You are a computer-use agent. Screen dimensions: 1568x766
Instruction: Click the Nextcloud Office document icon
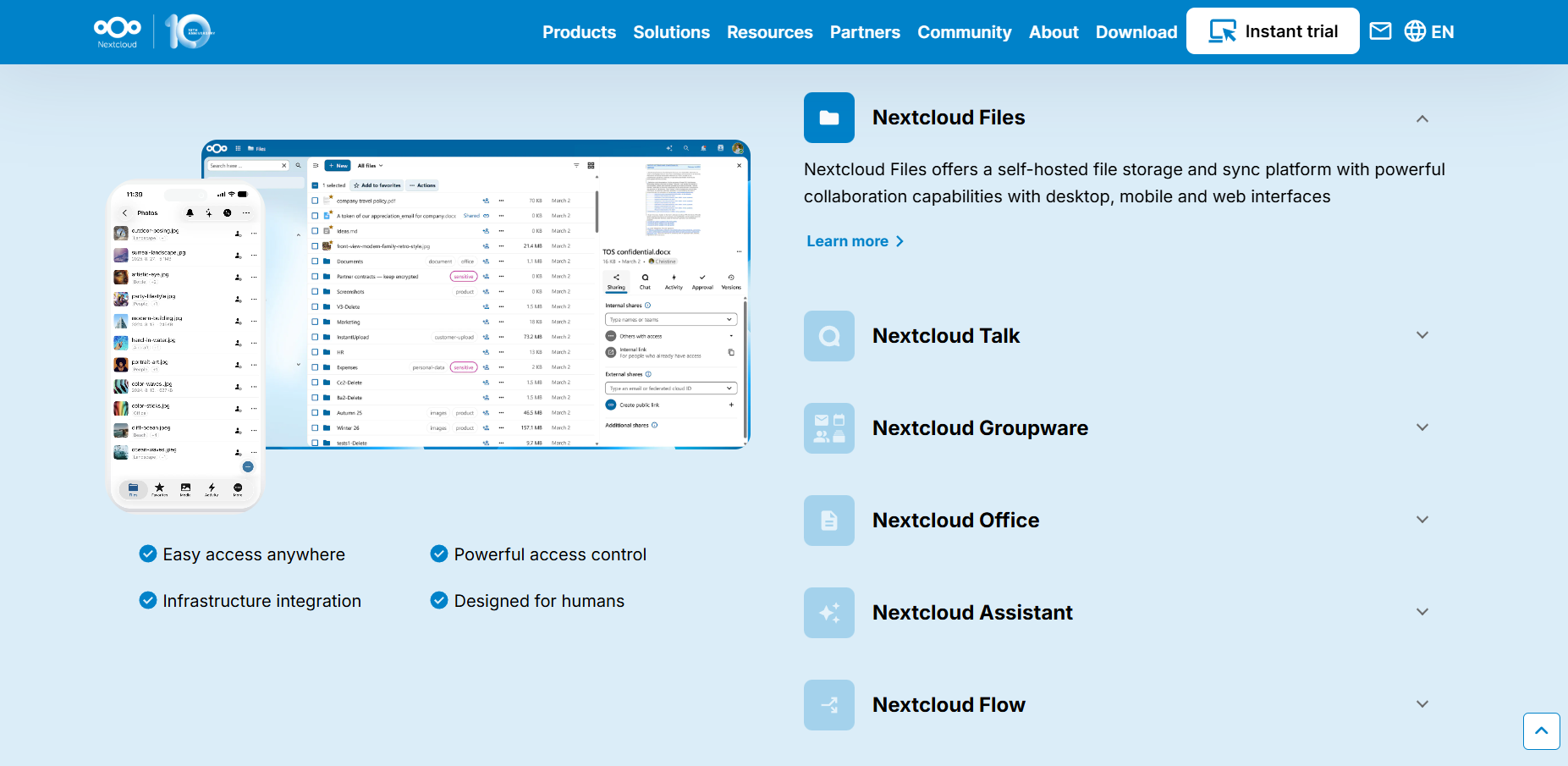point(829,521)
